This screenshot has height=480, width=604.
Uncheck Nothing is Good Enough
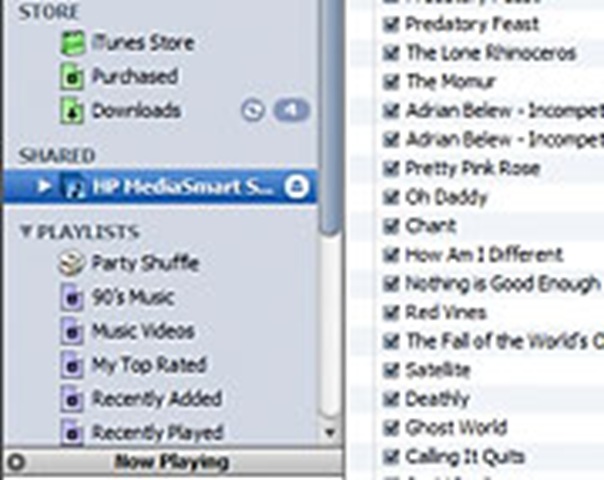click(x=391, y=284)
